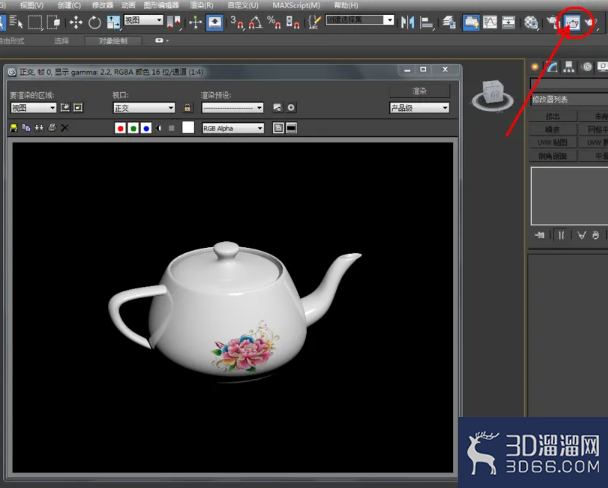Open the Production render mode dropdown

(x=419, y=108)
